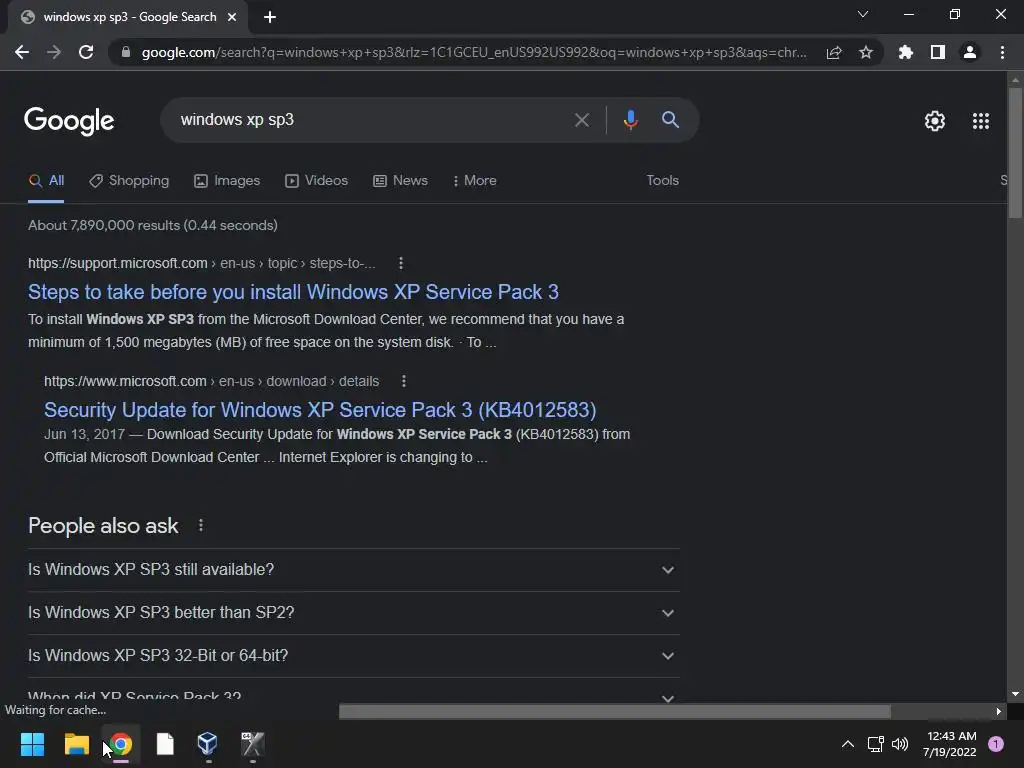Open the blank document taskbar icon

pos(165,743)
